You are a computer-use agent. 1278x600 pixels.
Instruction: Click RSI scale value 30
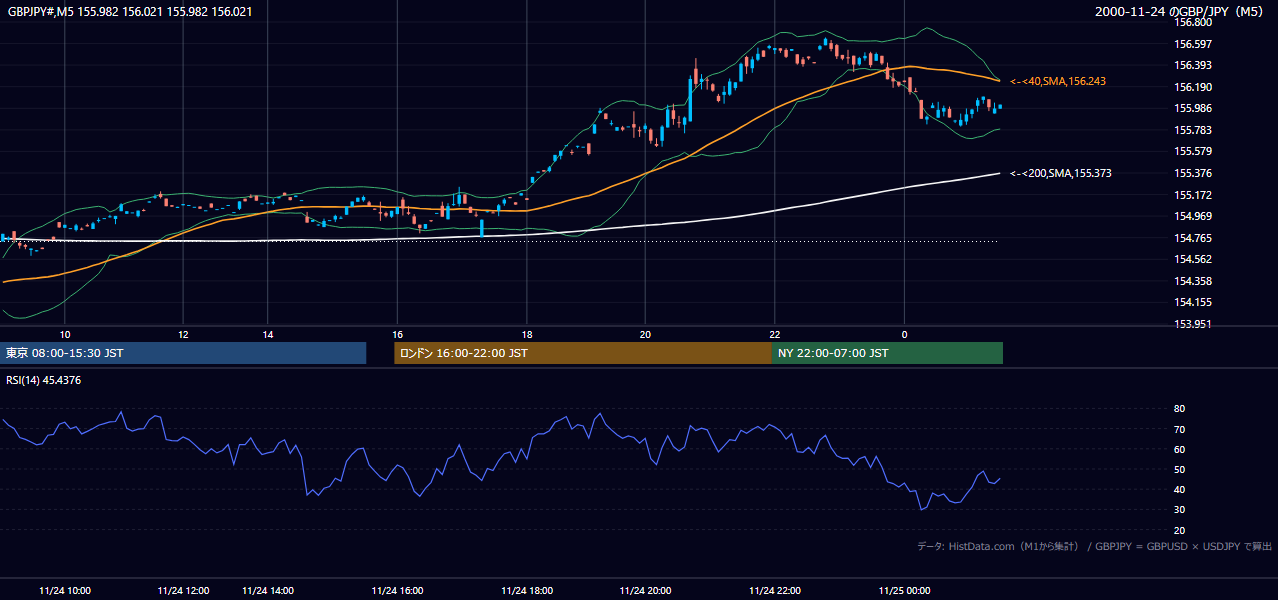tap(1179, 510)
